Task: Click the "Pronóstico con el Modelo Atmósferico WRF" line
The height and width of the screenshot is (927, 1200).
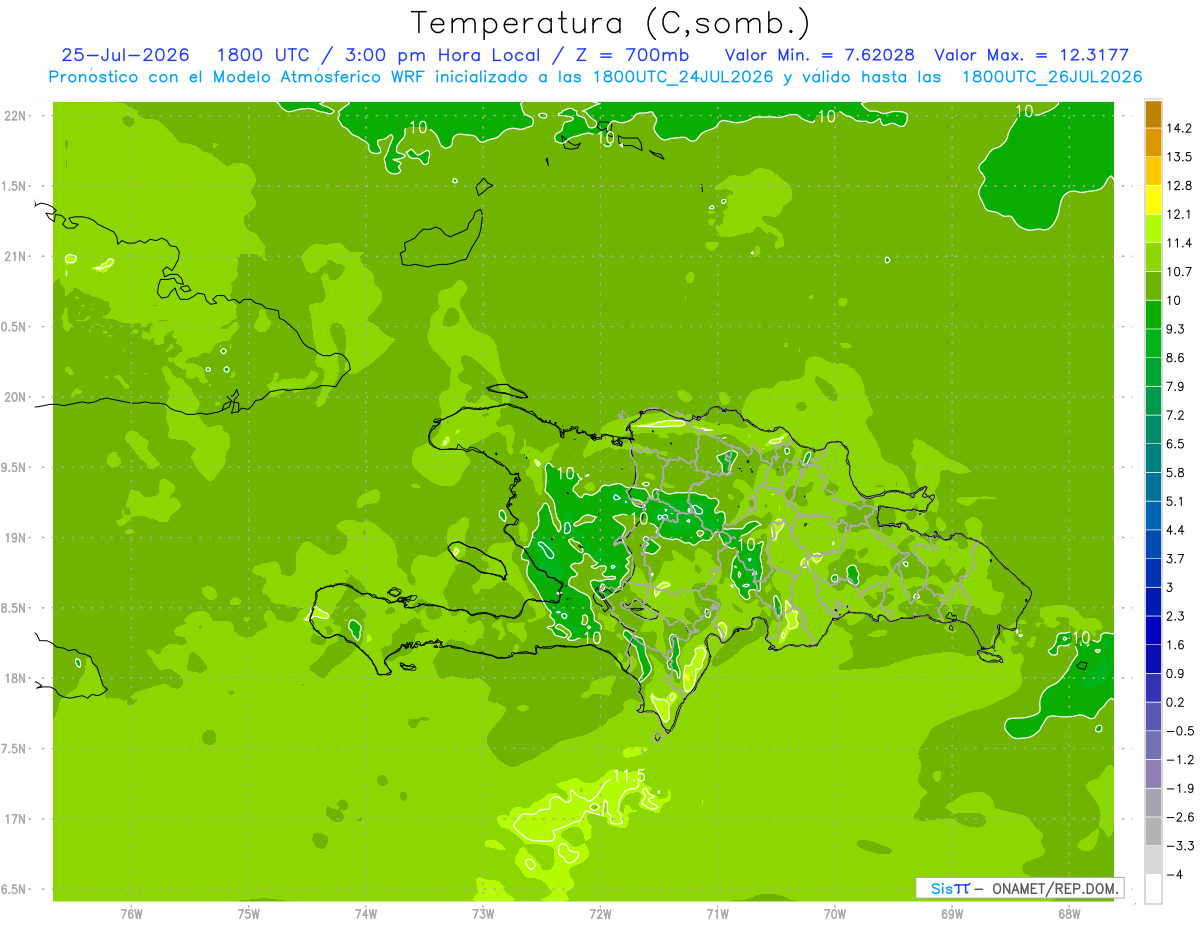Action: pyautogui.click(x=595, y=76)
